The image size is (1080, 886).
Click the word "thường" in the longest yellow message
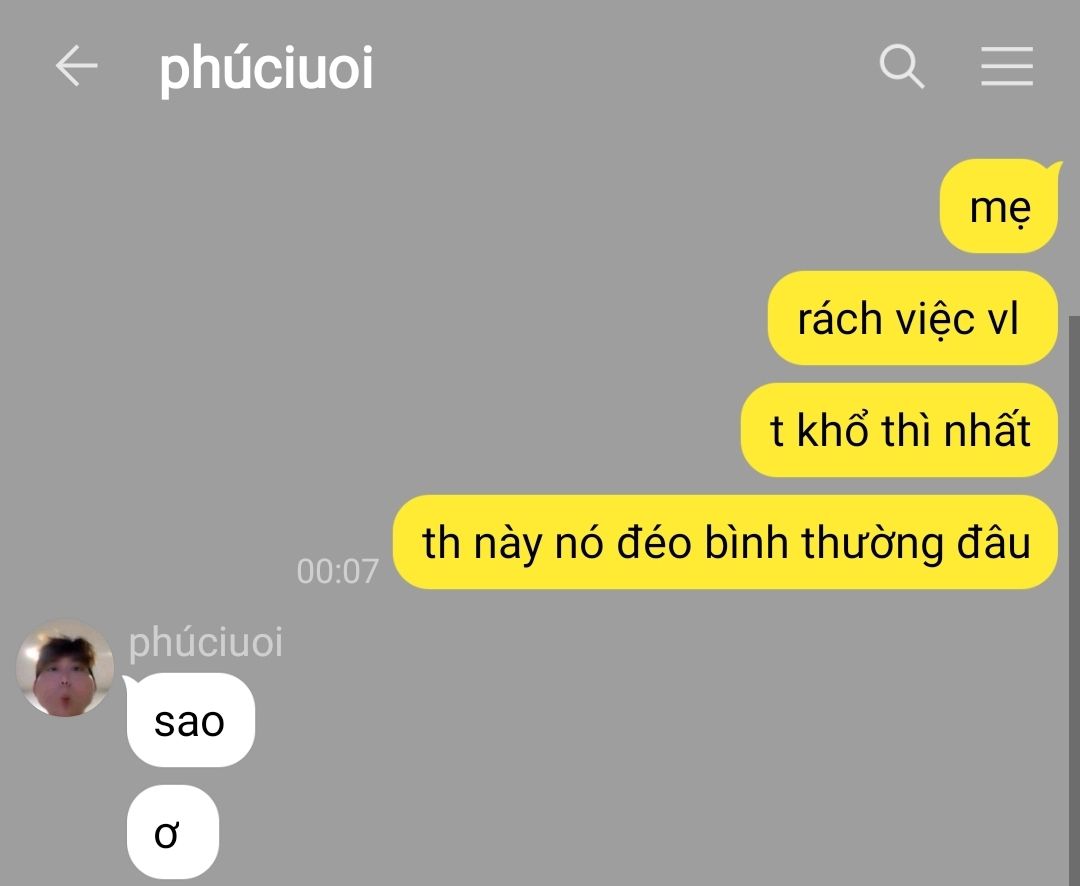click(x=871, y=543)
